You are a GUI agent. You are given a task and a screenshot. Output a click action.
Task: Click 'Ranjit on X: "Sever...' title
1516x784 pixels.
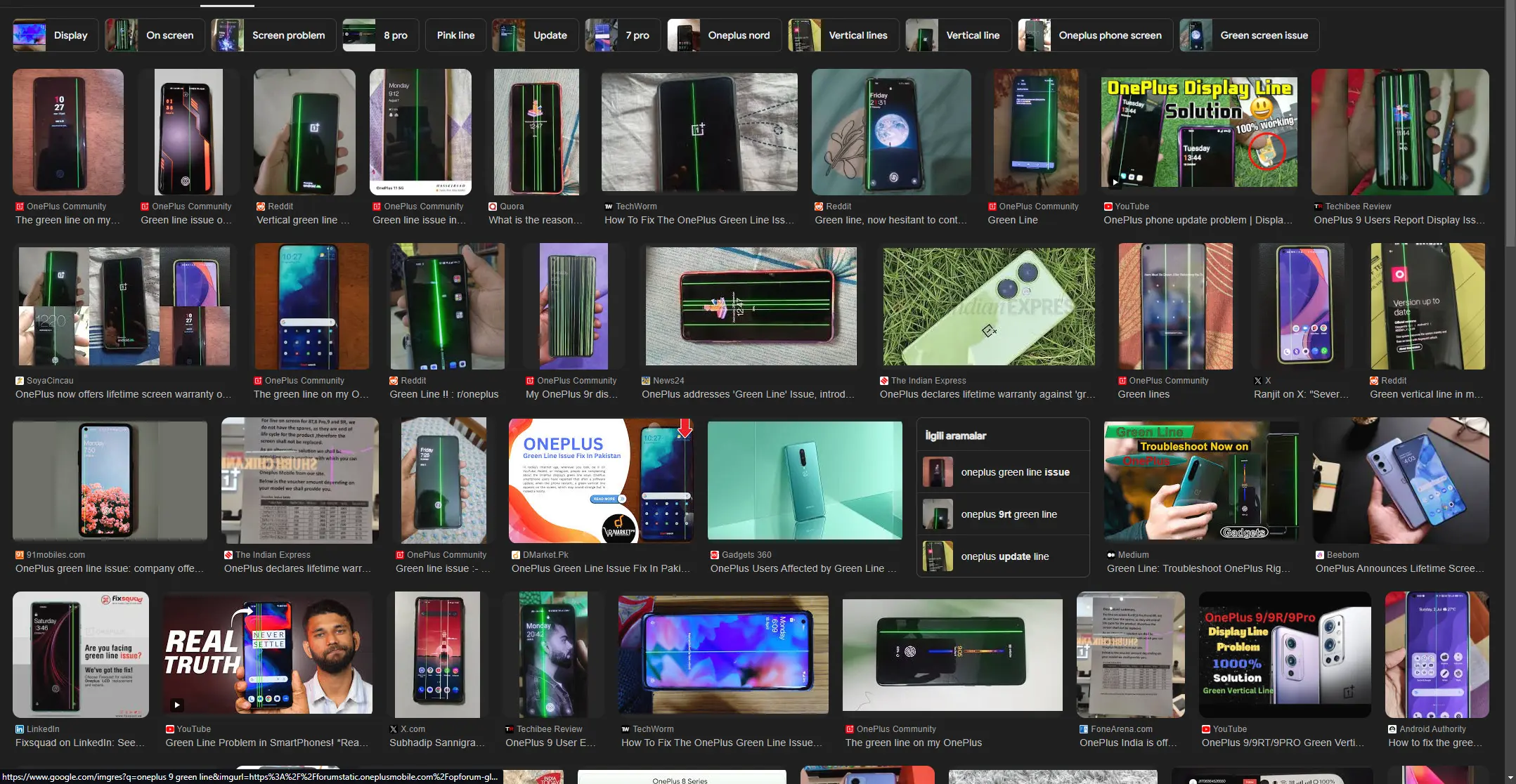click(1301, 394)
